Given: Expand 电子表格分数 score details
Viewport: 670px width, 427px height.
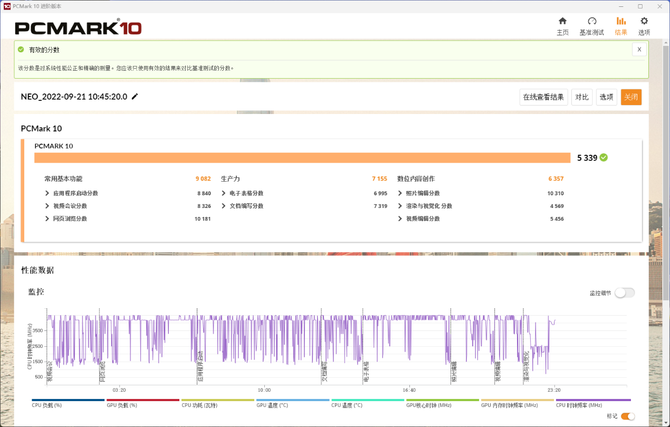Looking at the screenshot, I should pos(222,193).
